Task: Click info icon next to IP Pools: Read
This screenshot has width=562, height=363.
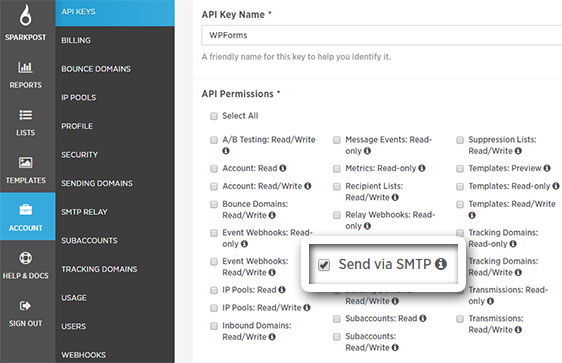Action: (x=282, y=290)
